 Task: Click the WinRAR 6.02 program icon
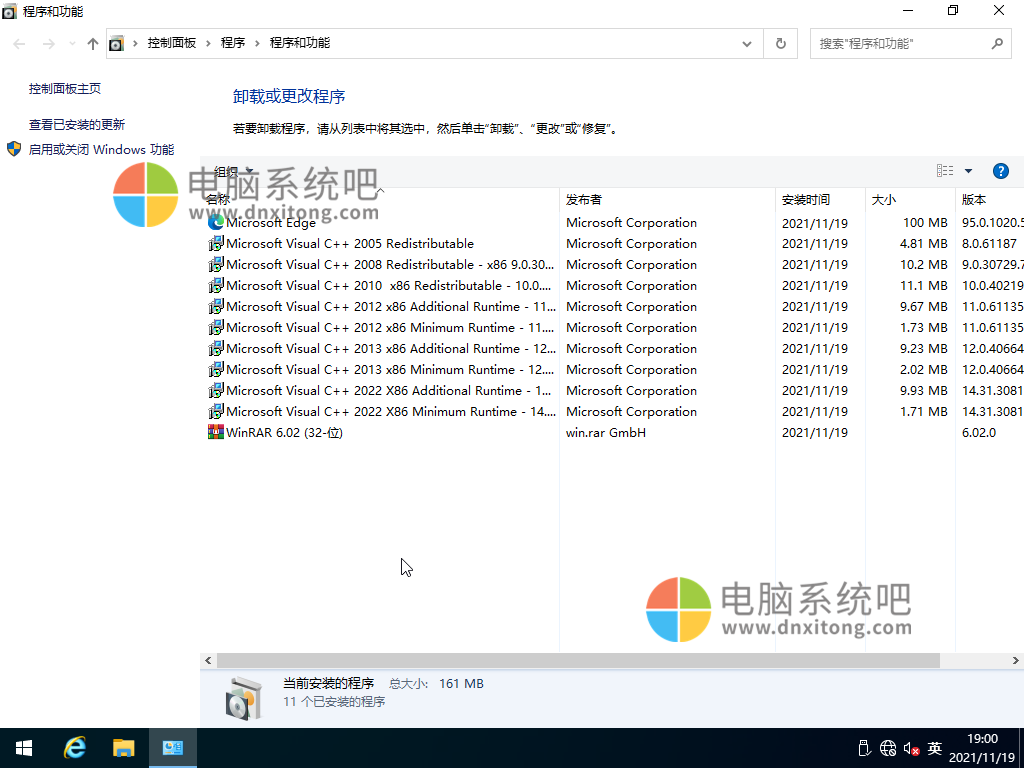(x=215, y=433)
